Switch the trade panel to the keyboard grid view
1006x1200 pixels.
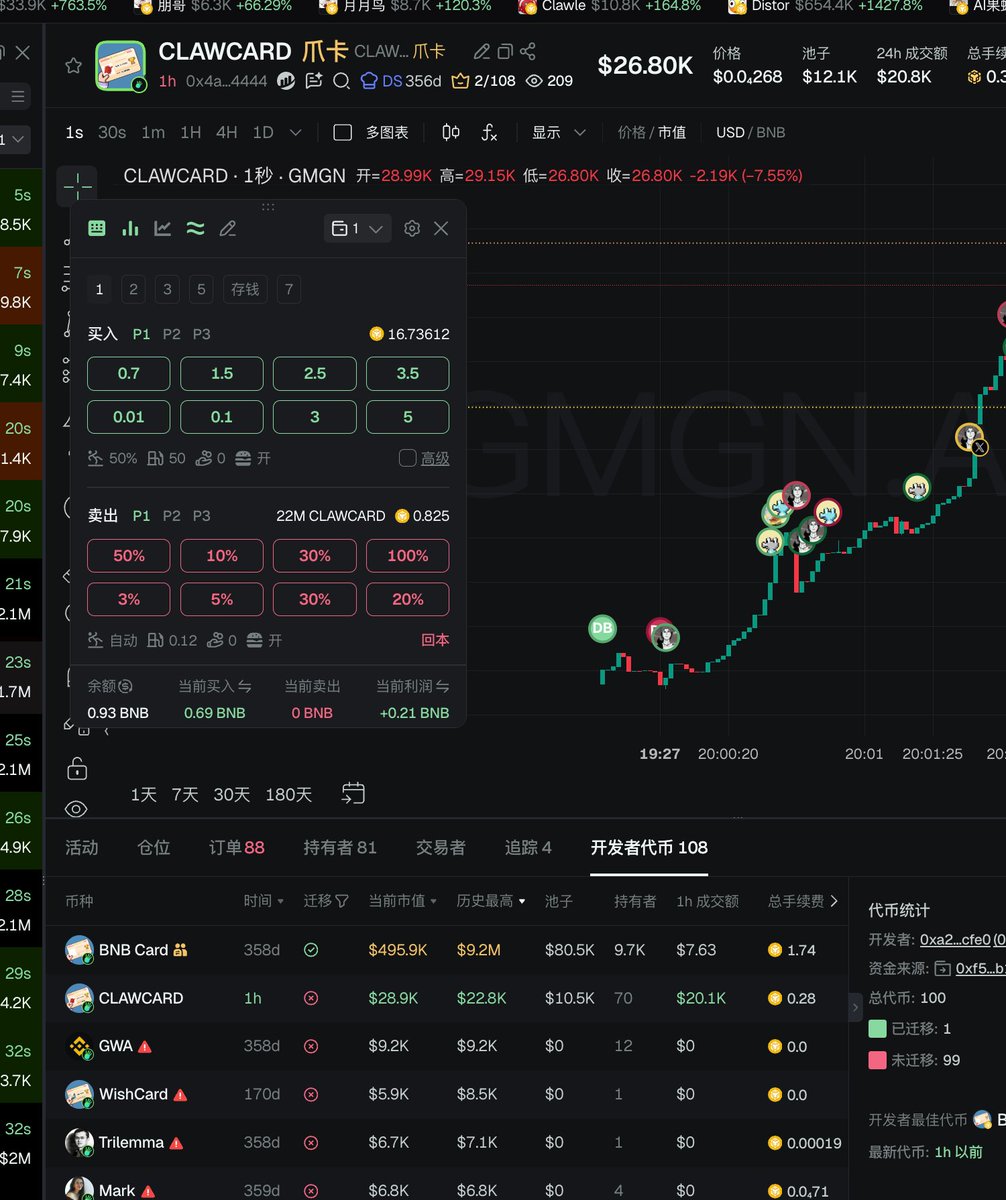coord(97,228)
